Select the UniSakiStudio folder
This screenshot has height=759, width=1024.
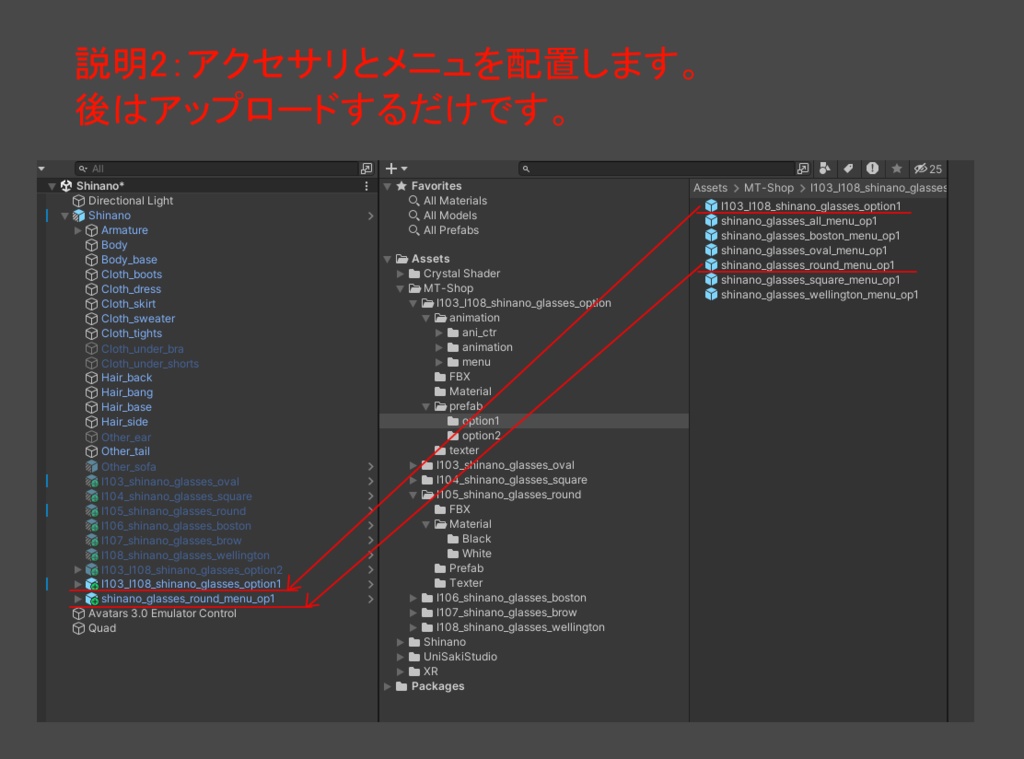click(x=453, y=657)
